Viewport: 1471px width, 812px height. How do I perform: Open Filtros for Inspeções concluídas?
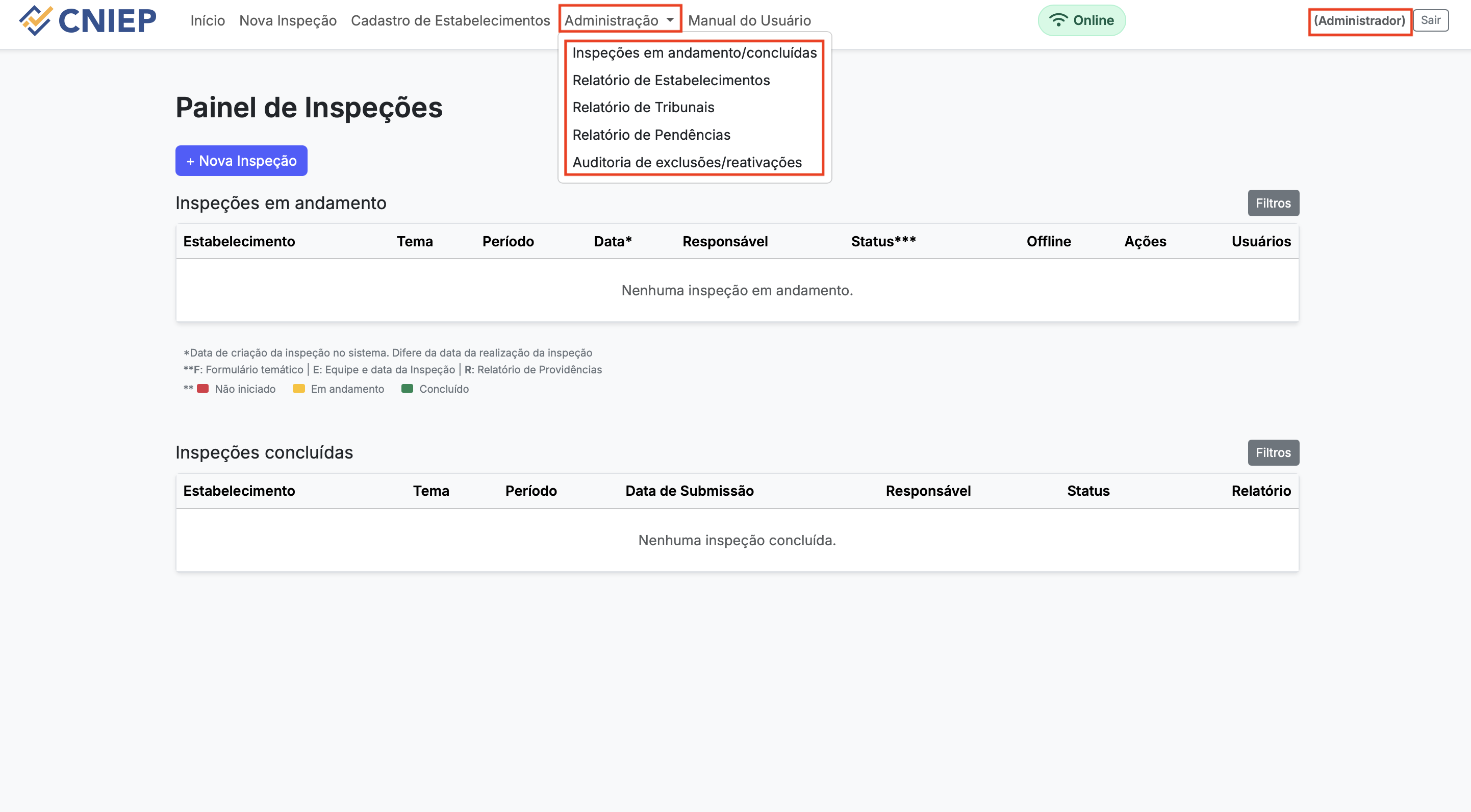pyautogui.click(x=1273, y=453)
